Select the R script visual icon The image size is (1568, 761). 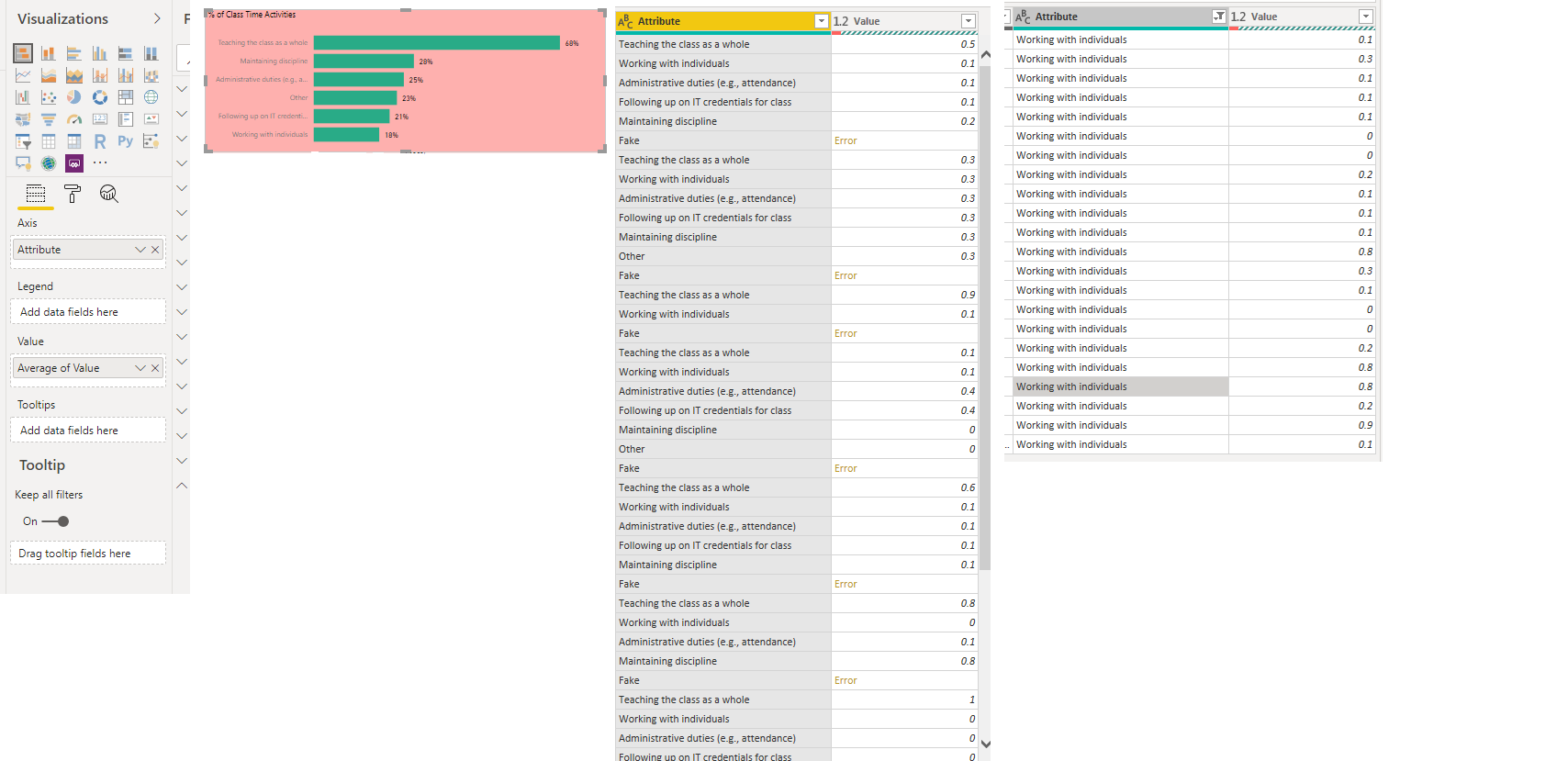100,141
